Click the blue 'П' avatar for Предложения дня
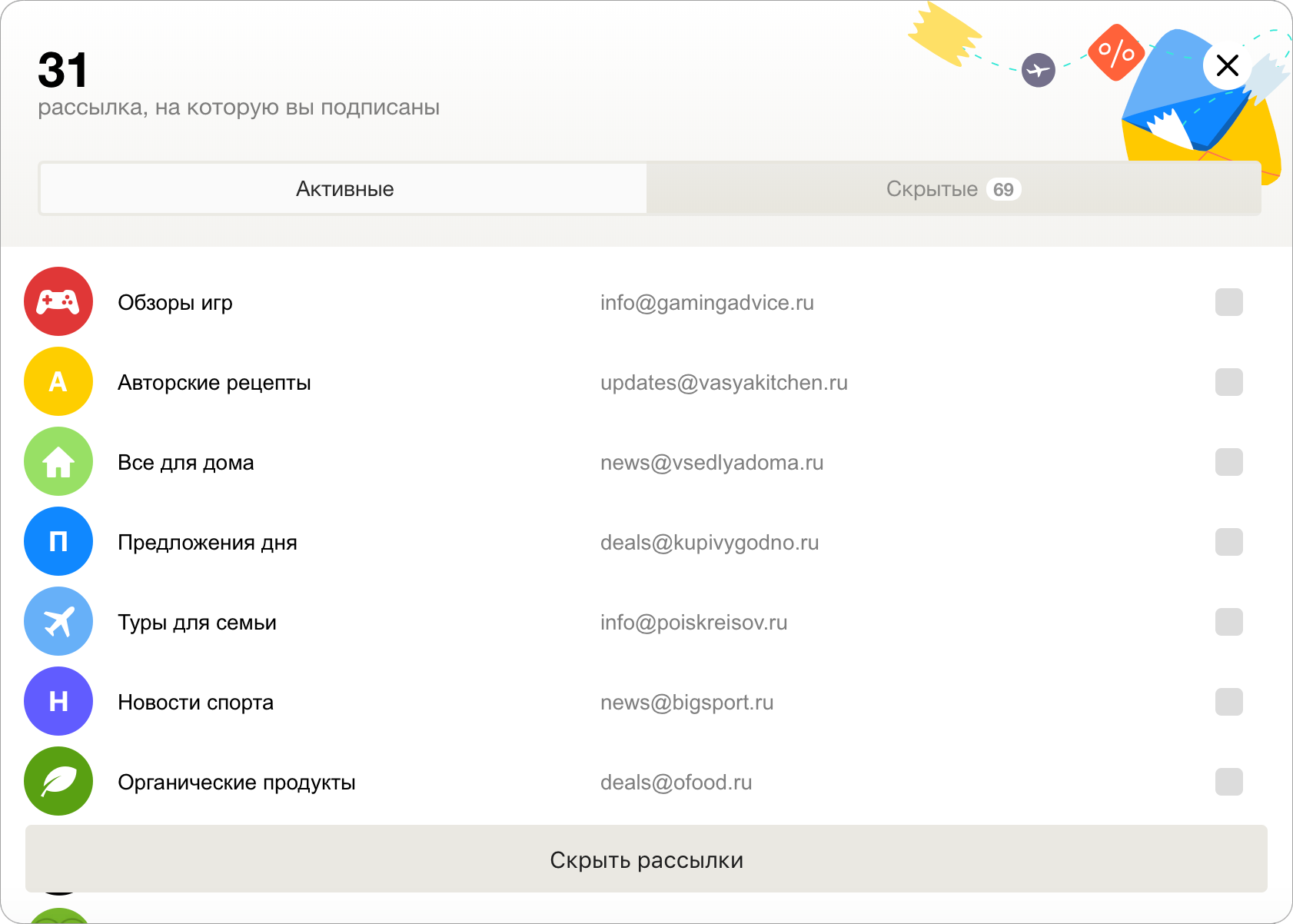Viewport: 1293px width, 924px height. [58, 542]
